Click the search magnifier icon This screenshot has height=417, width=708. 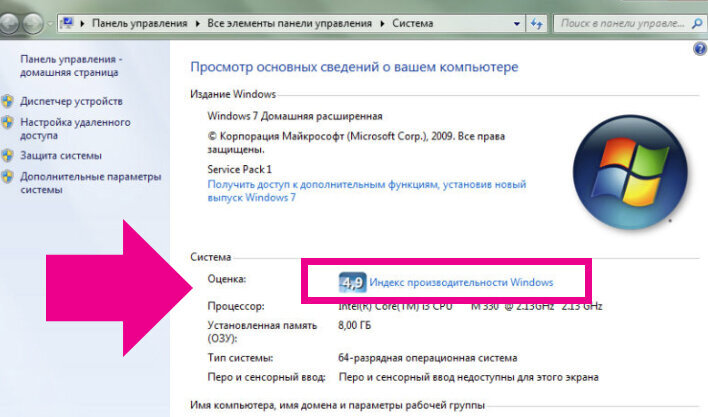(x=697, y=23)
